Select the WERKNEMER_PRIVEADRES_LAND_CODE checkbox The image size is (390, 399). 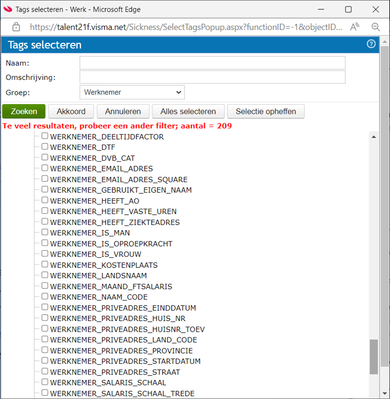[x=45, y=339]
